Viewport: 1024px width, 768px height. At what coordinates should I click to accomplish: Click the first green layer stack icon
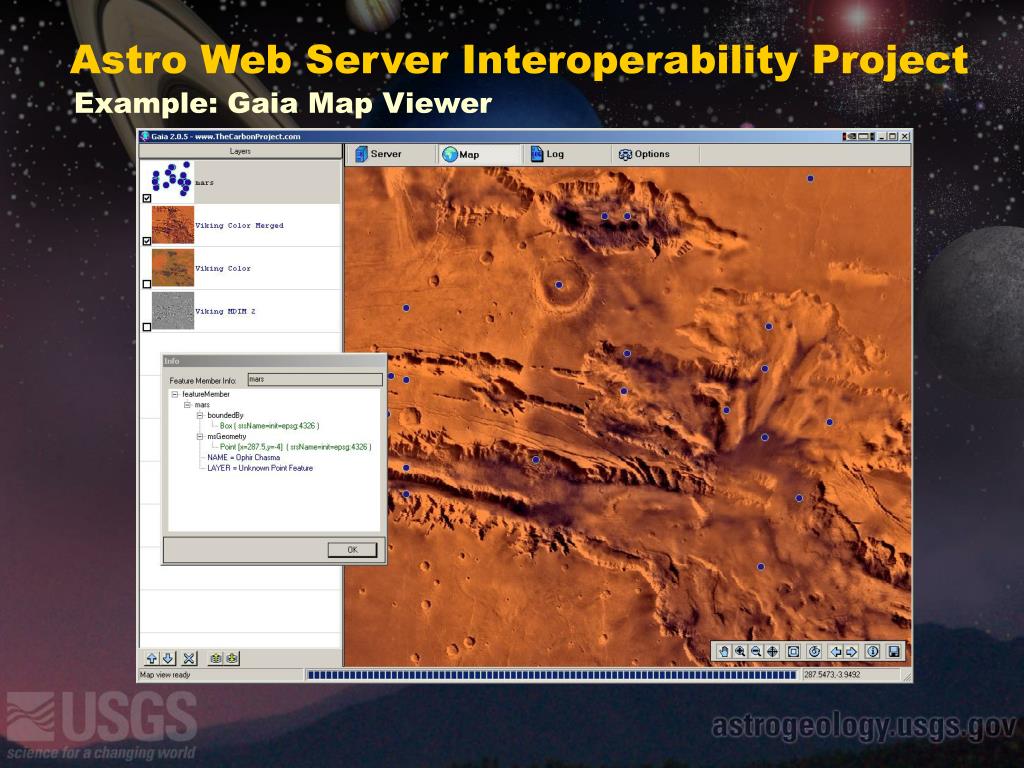coord(216,658)
